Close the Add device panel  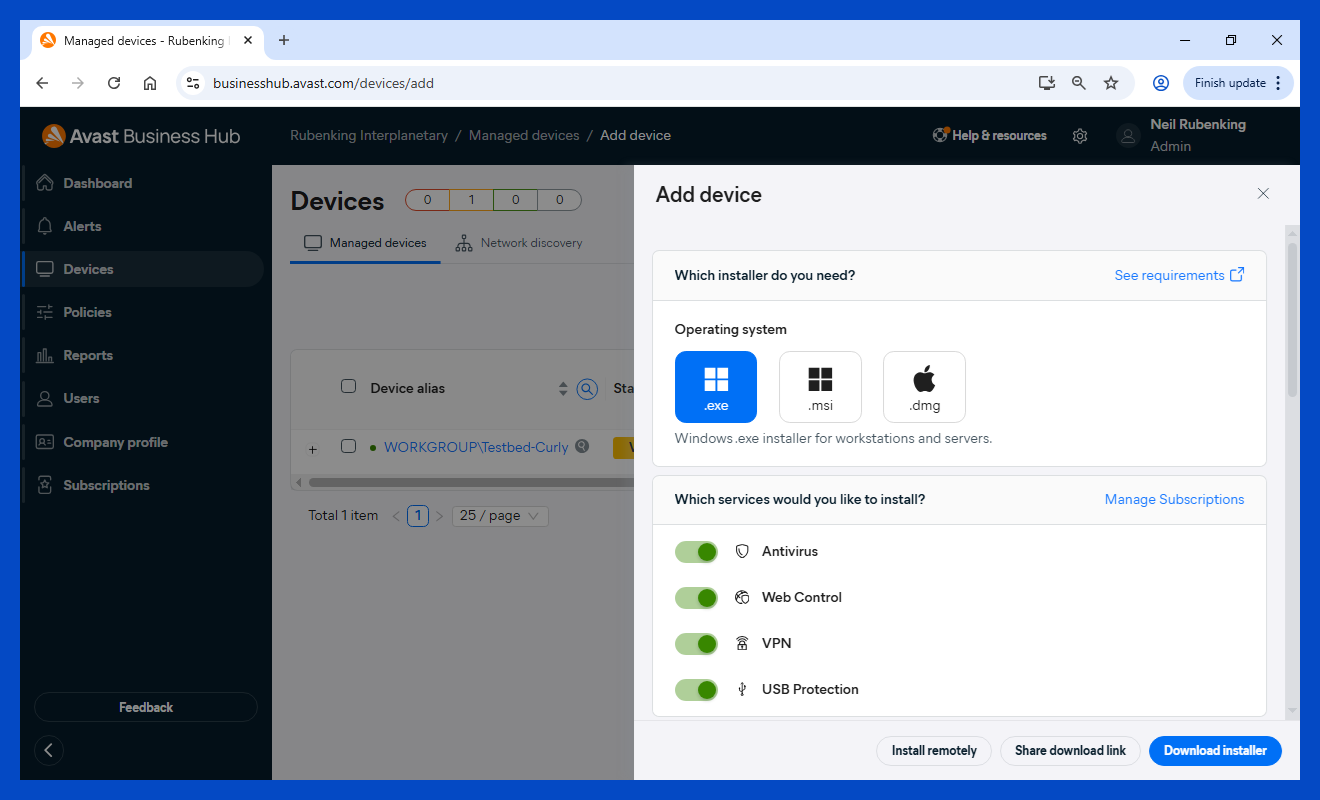point(1263,194)
